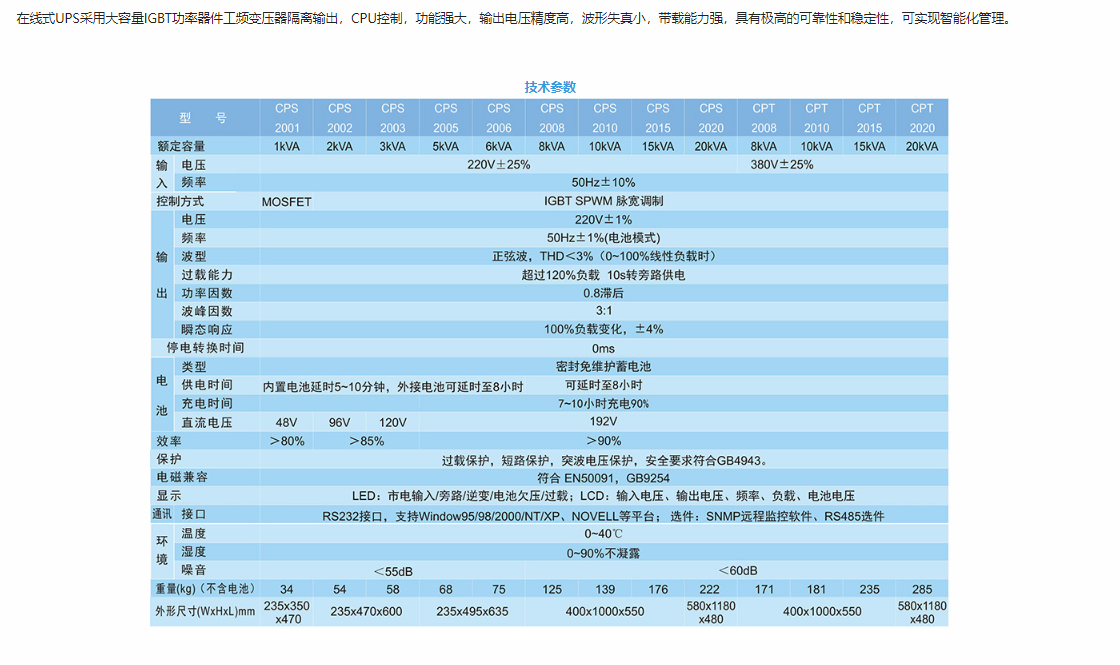Click the 技术参数 table title

click(x=550, y=87)
